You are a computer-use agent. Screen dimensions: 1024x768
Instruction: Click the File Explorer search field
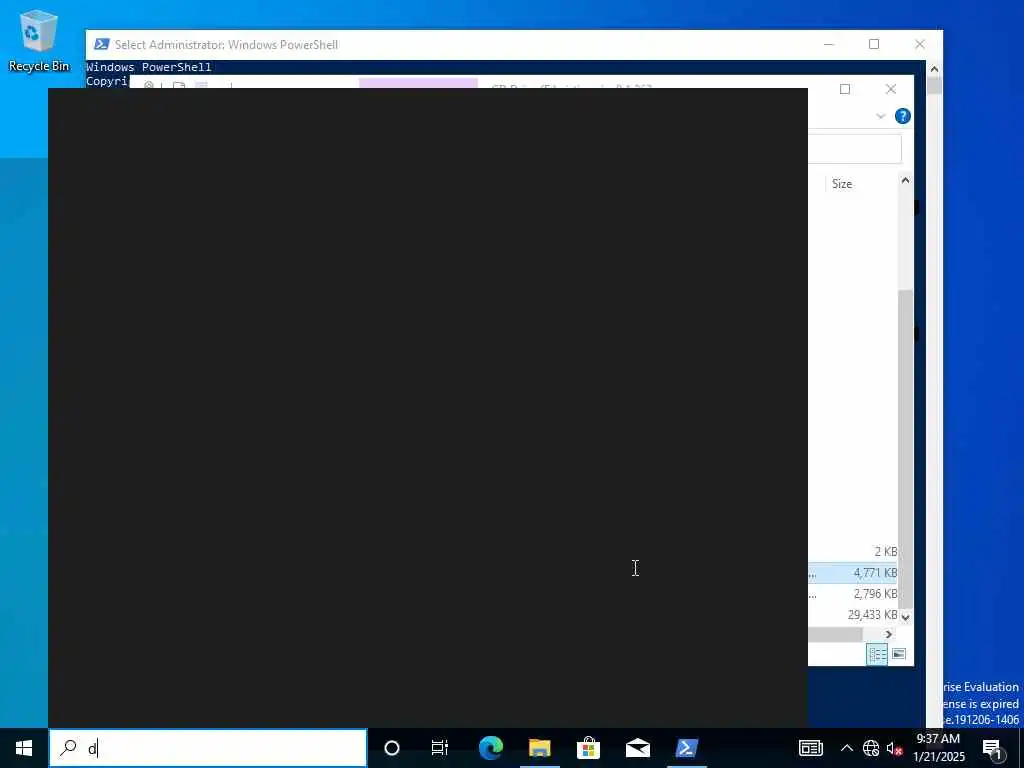854,150
